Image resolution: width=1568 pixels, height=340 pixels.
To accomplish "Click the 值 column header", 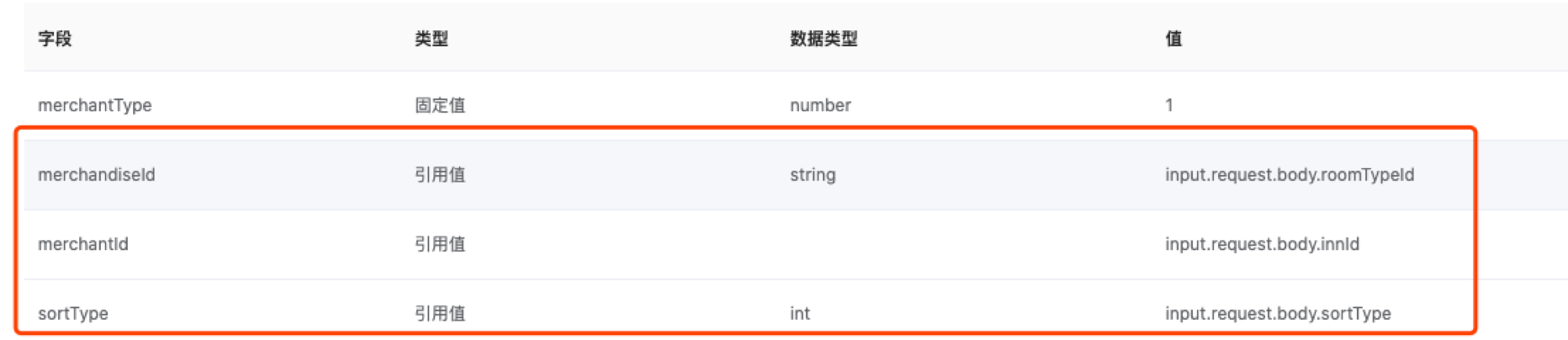I will click(1173, 39).
